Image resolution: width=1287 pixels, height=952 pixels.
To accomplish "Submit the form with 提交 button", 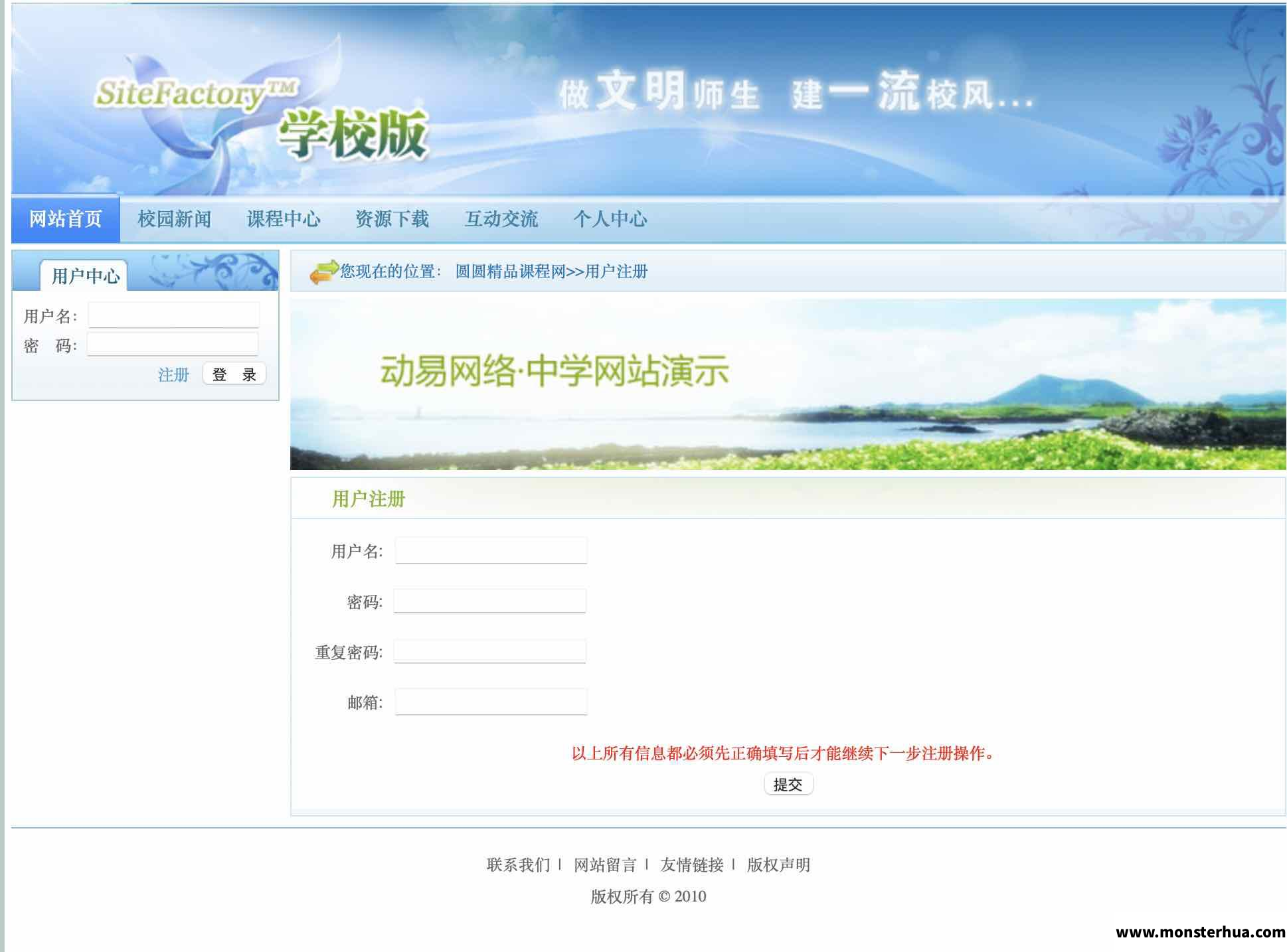I will pyautogui.click(x=788, y=784).
